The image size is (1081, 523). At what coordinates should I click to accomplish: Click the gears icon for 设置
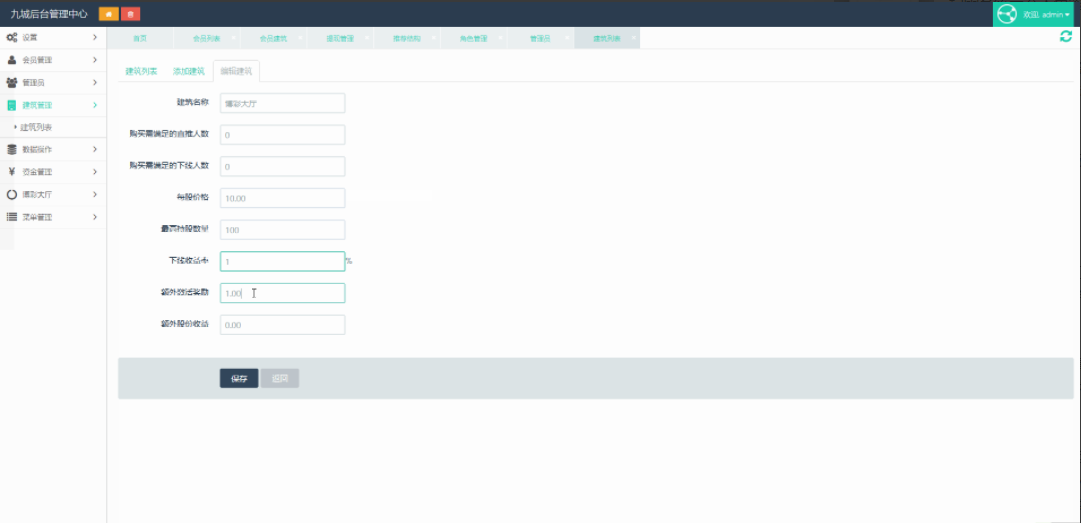coord(12,37)
